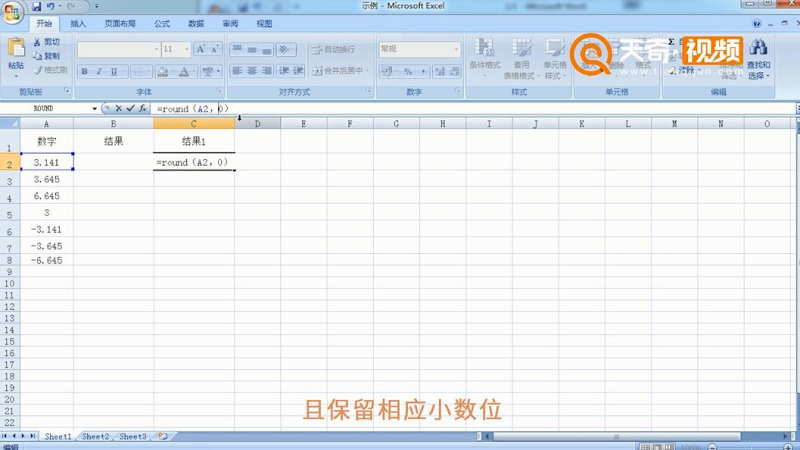Open Insert Function fx dialog

pos(143,108)
